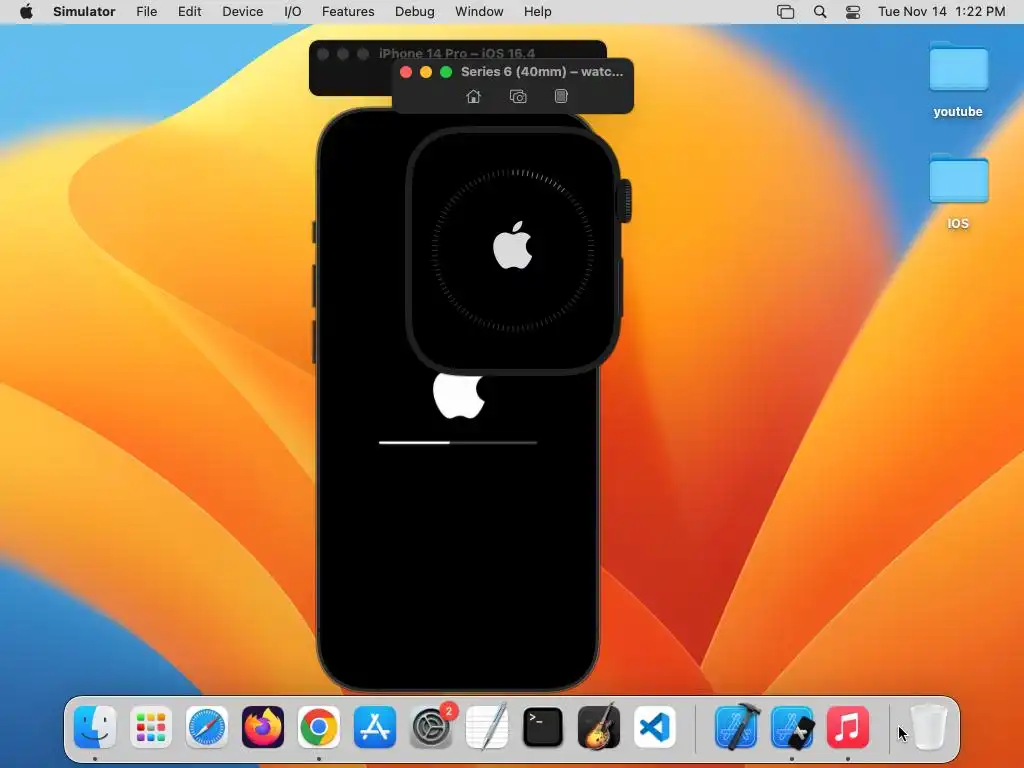
Task: Click the Simulator icon in the Dock
Action: [792, 727]
